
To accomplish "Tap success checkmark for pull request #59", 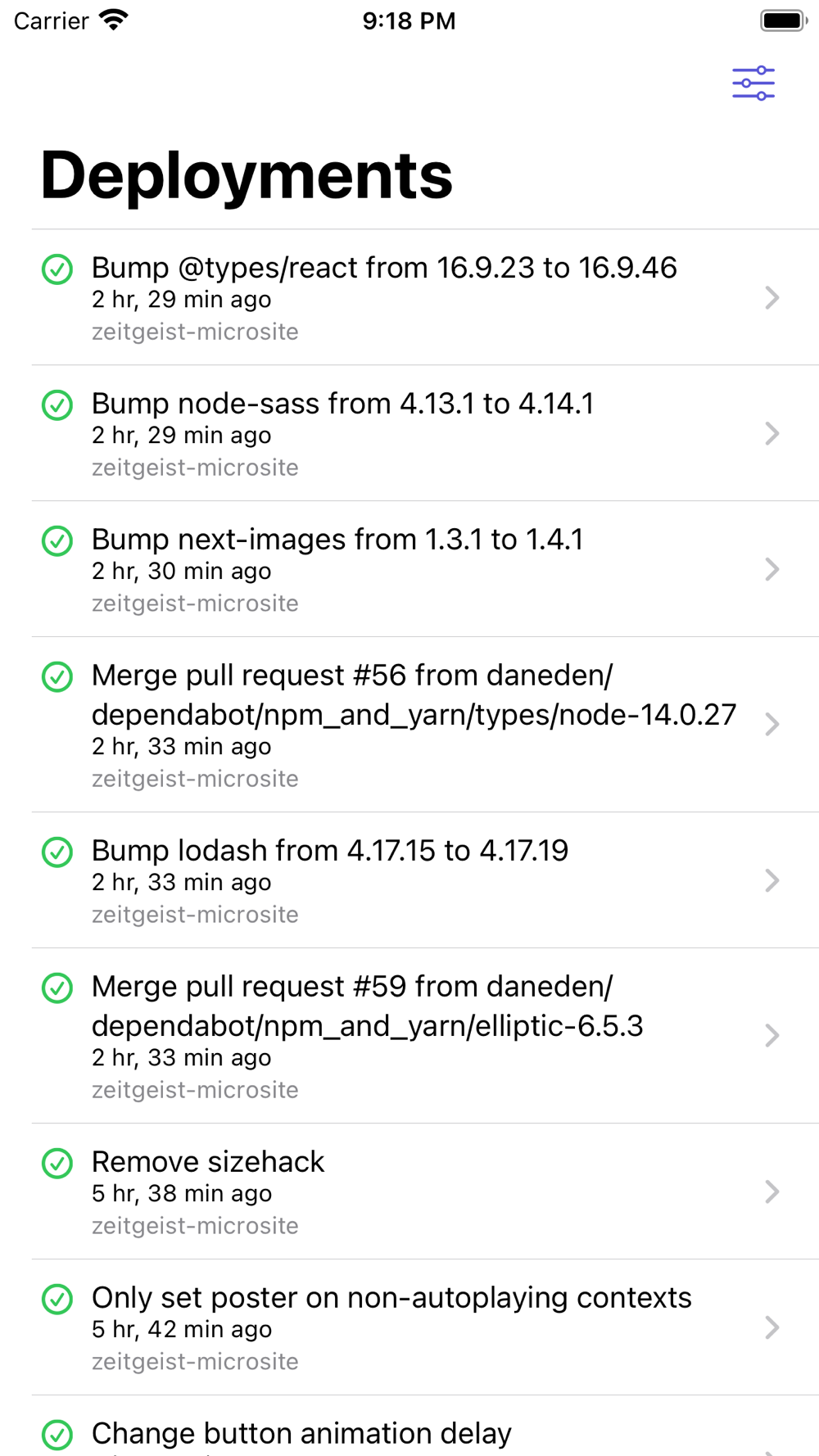I will [57, 988].
